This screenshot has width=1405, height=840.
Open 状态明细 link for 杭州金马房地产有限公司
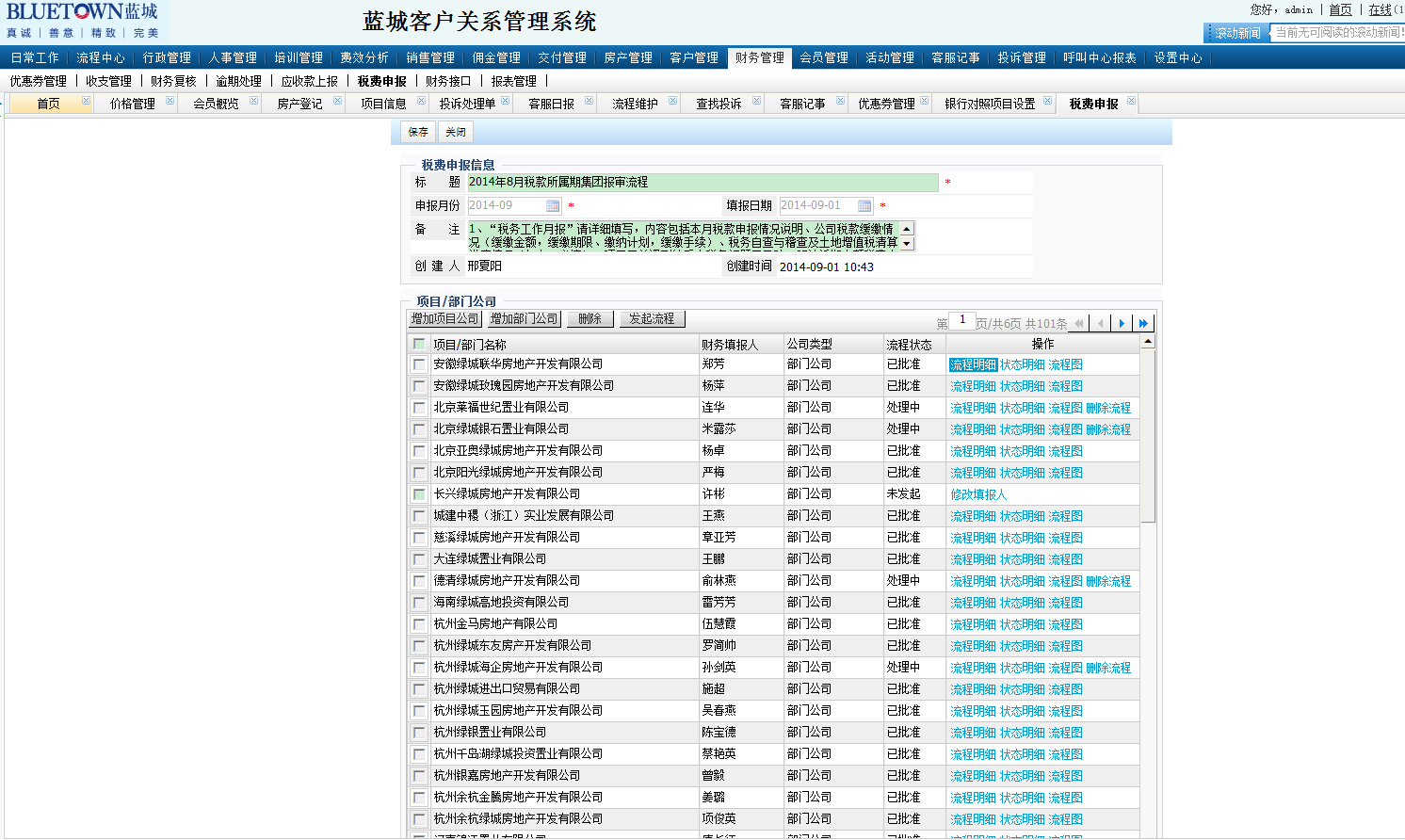[1023, 624]
